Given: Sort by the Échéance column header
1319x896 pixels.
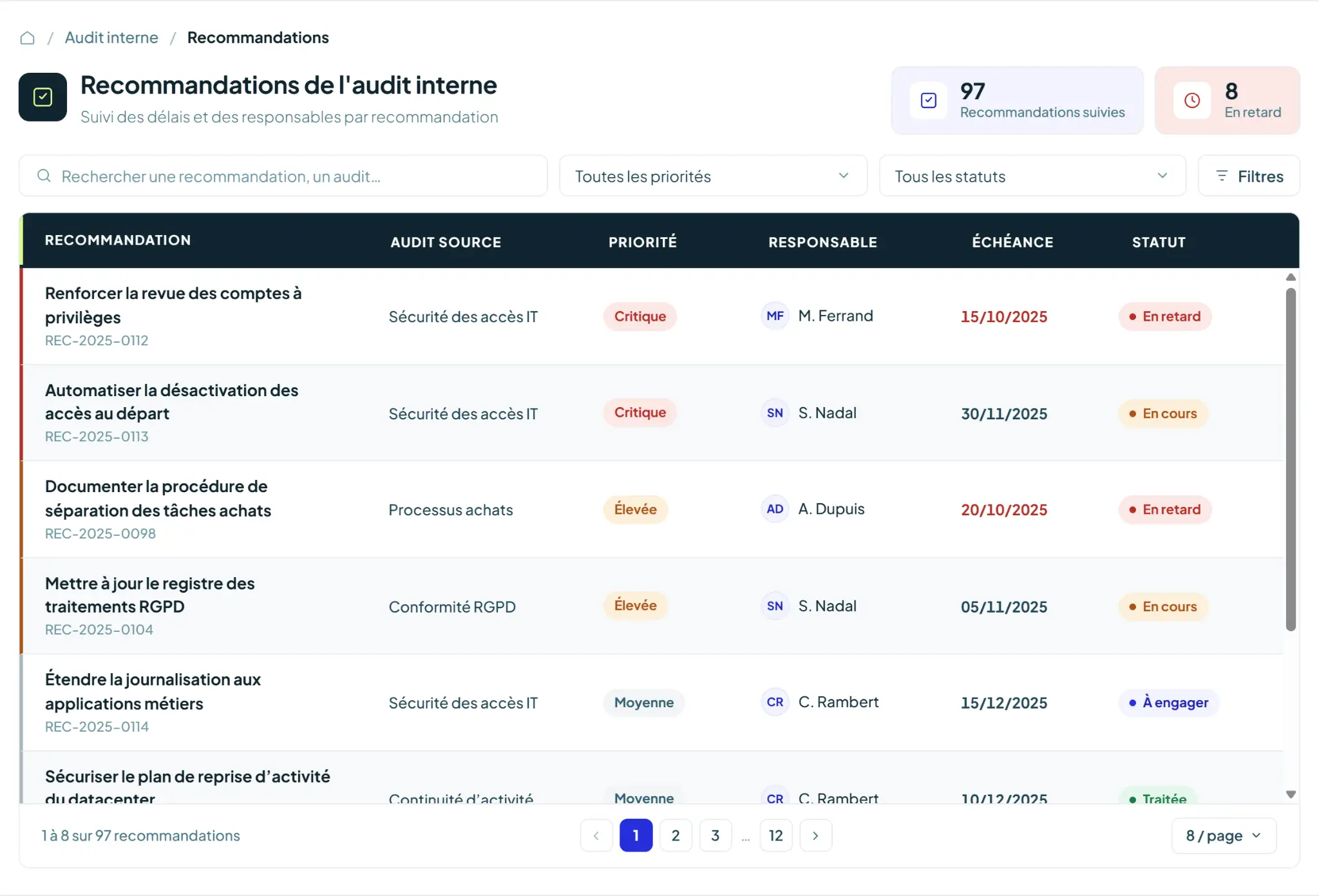Looking at the screenshot, I should tap(1012, 242).
